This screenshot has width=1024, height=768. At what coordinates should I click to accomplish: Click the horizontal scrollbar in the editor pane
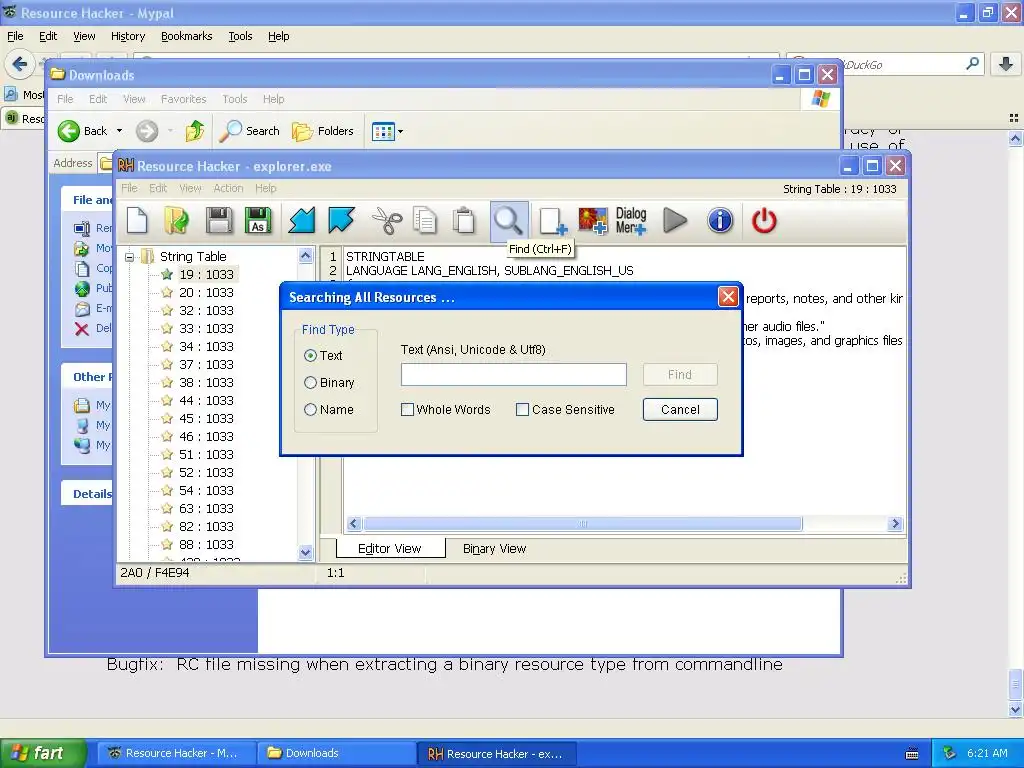(x=583, y=524)
